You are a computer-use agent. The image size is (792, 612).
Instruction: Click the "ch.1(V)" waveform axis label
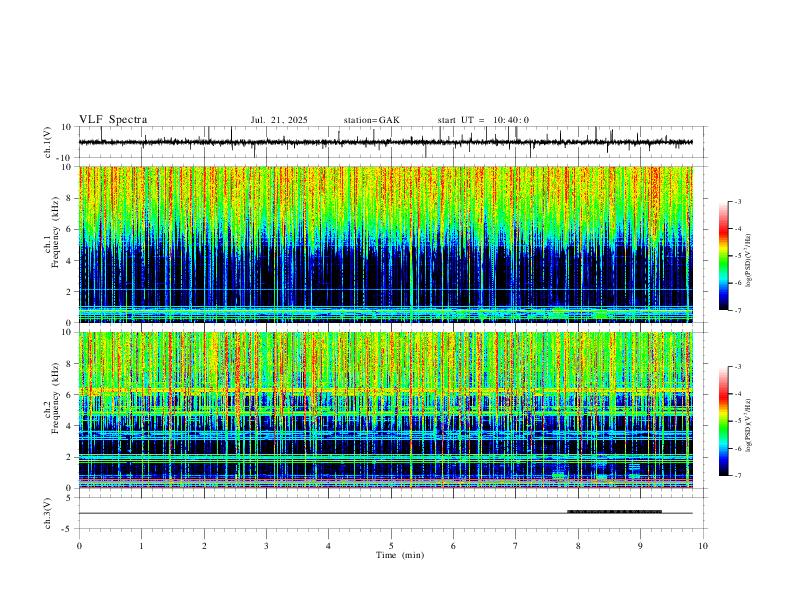(x=48, y=142)
